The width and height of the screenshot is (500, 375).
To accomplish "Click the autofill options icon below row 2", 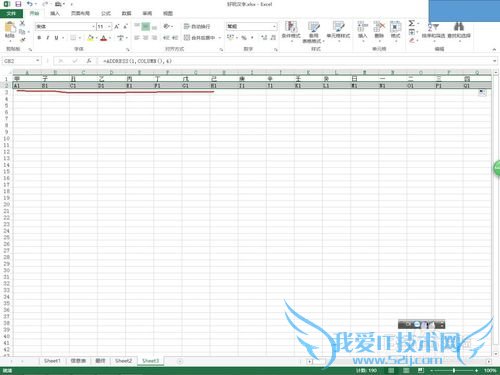I will pyautogui.click(x=482, y=92).
